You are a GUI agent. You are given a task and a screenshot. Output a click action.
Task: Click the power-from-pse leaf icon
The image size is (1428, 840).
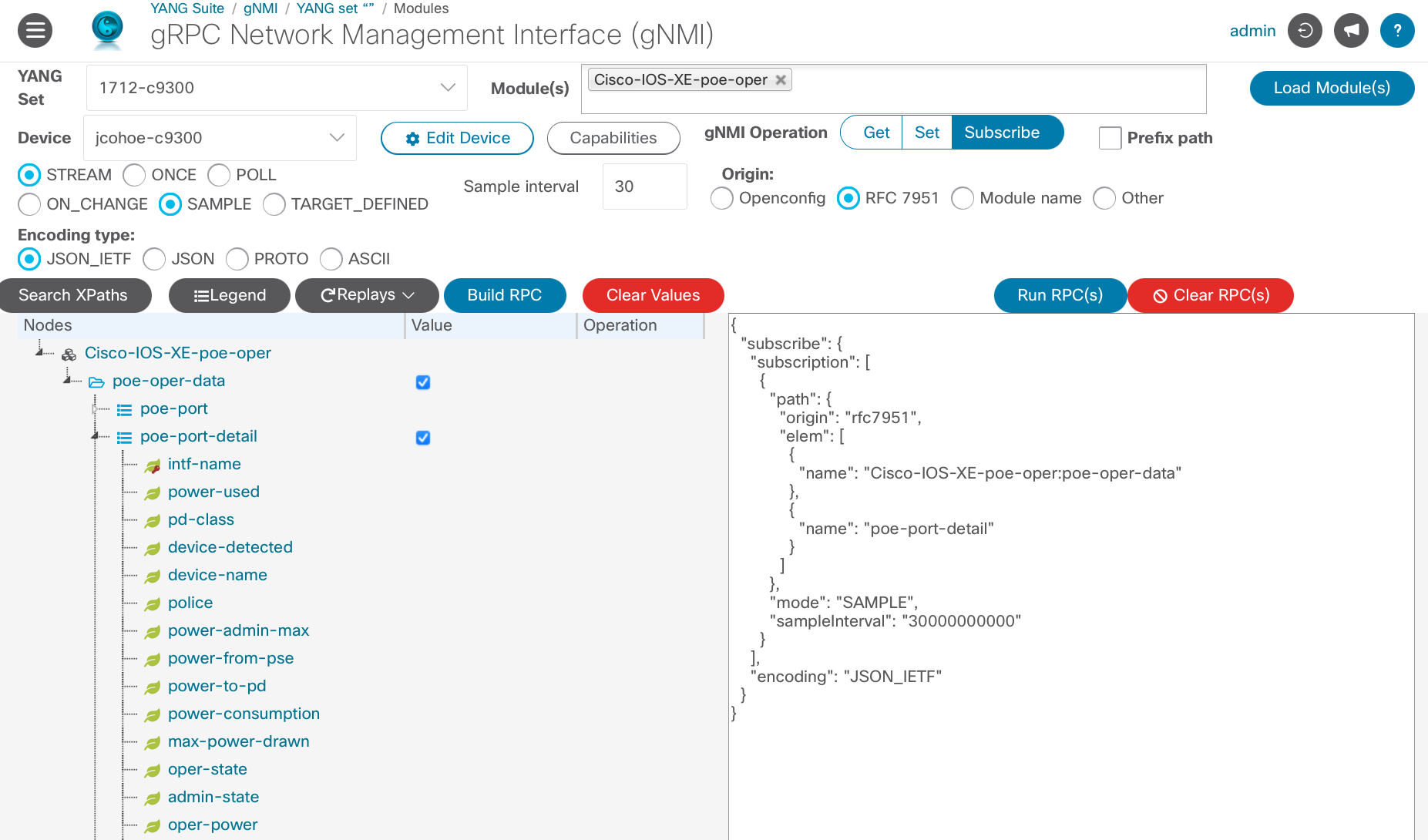tap(153, 660)
